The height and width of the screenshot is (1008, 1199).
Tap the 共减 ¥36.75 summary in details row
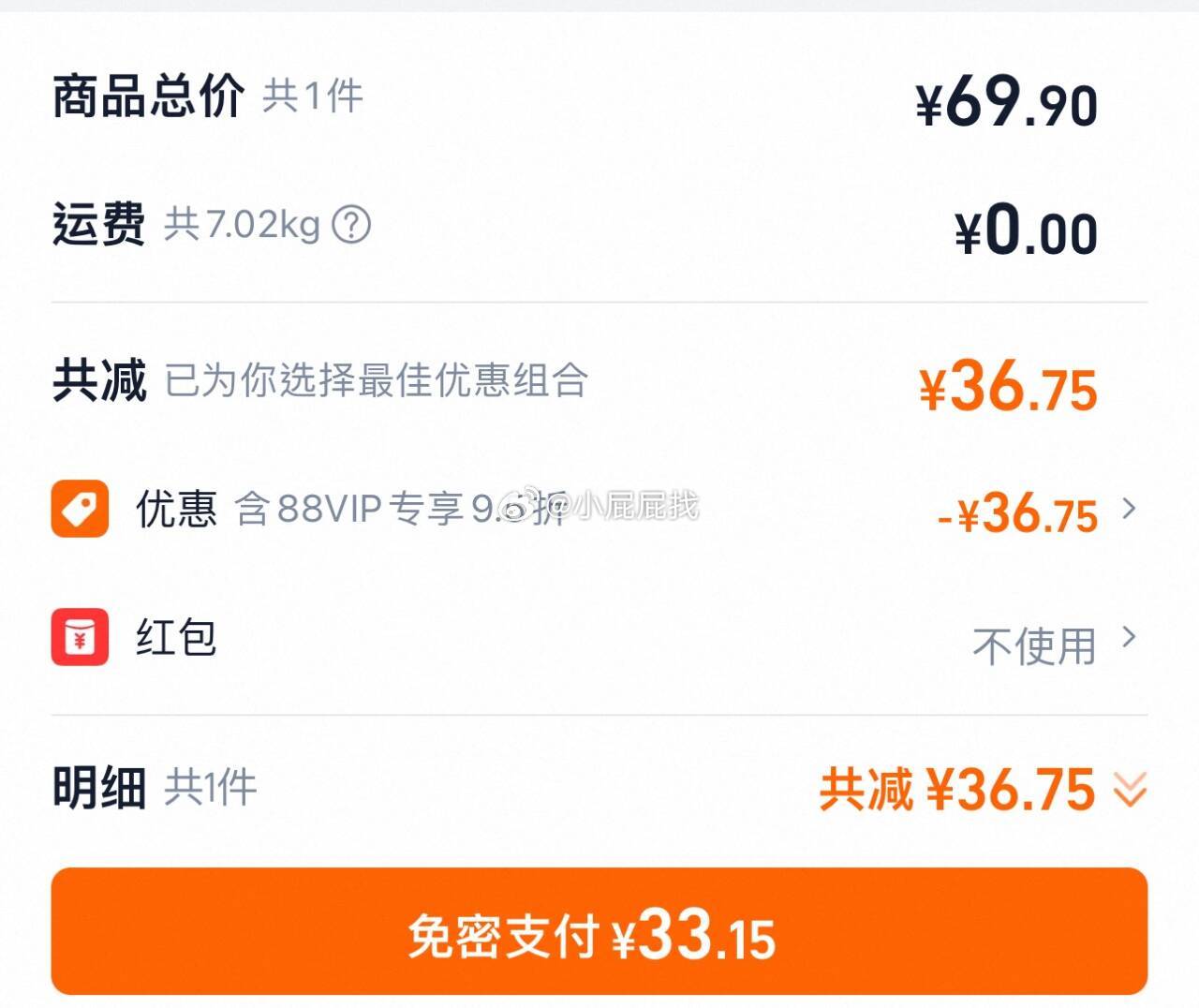(x=957, y=789)
